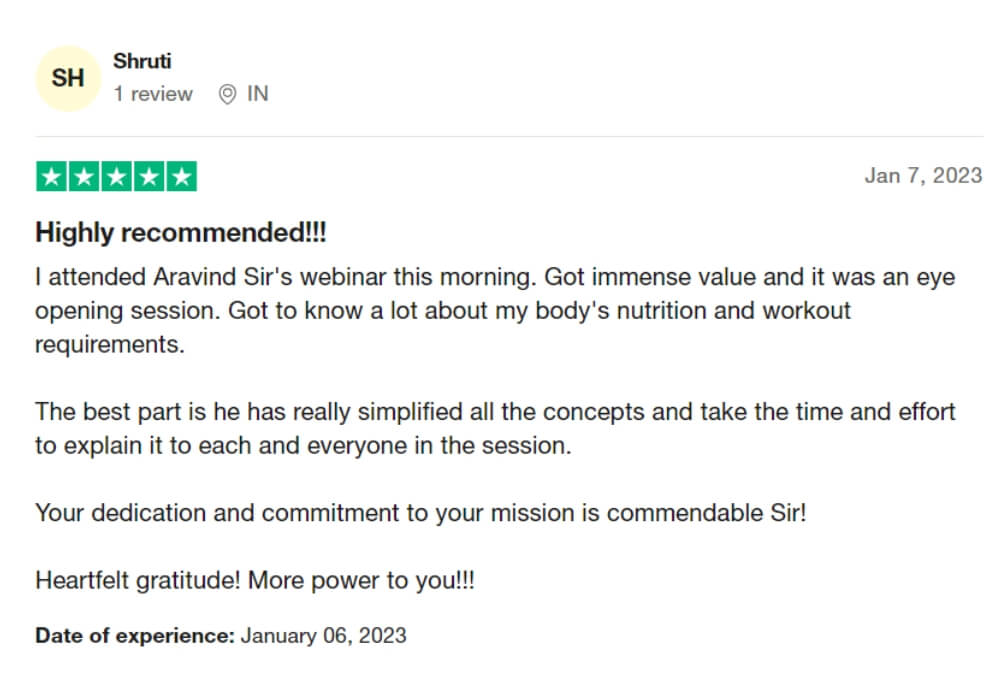Viewport: 1000px width, 700px height.
Task: Click the January 06, 2023 experience date
Action: [323, 635]
